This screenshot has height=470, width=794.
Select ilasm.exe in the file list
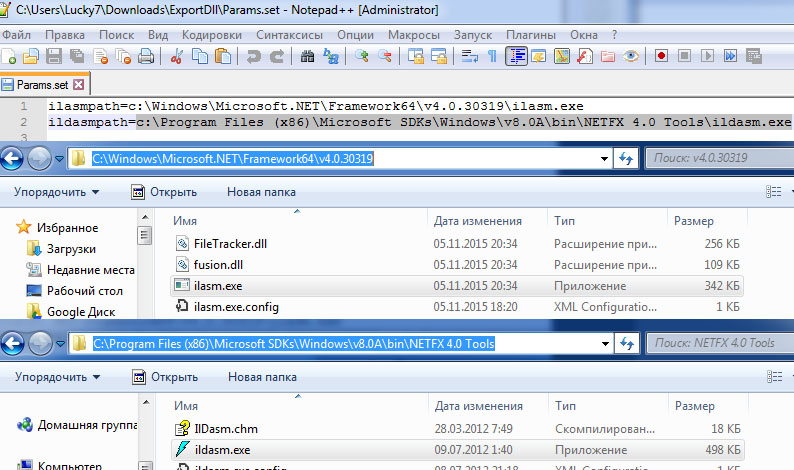[457, 286]
